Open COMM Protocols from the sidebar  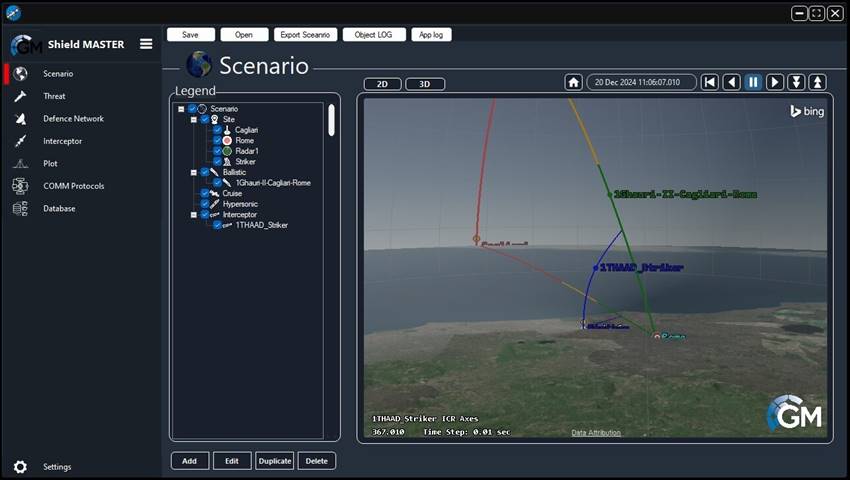tap(73, 186)
